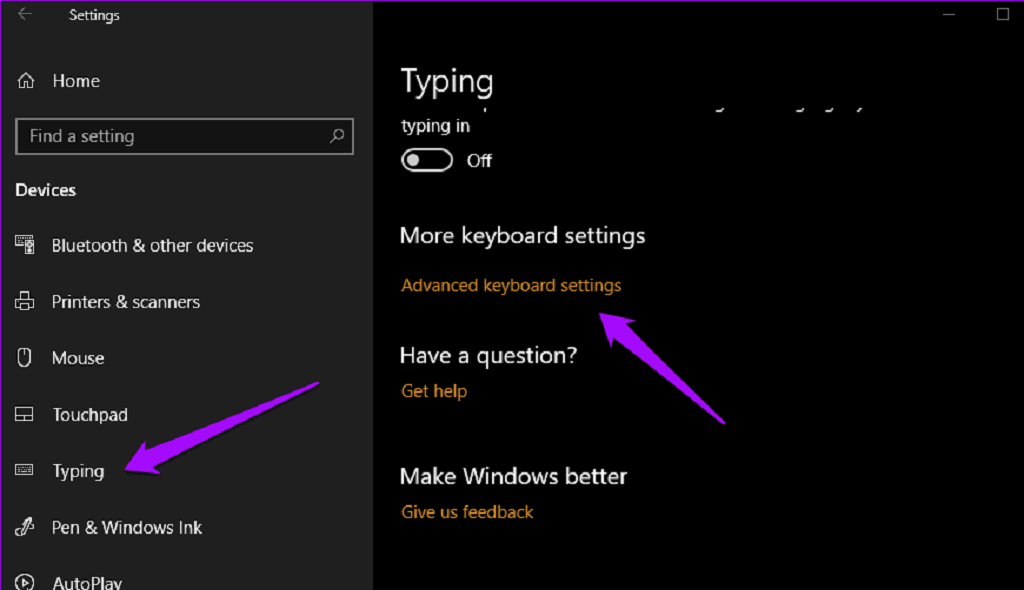Open Advanced keyboard settings link
The width and height of the screenshot is (1024, 590).
pos(511,286)
